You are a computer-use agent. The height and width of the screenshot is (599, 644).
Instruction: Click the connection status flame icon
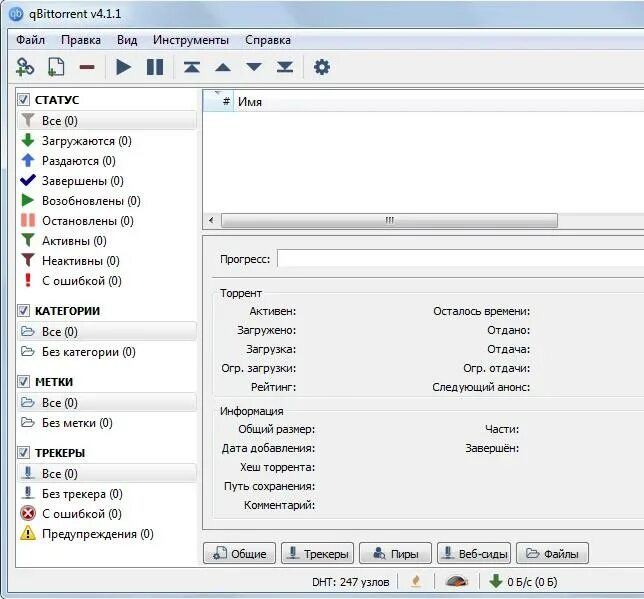[x=416, y=581]
